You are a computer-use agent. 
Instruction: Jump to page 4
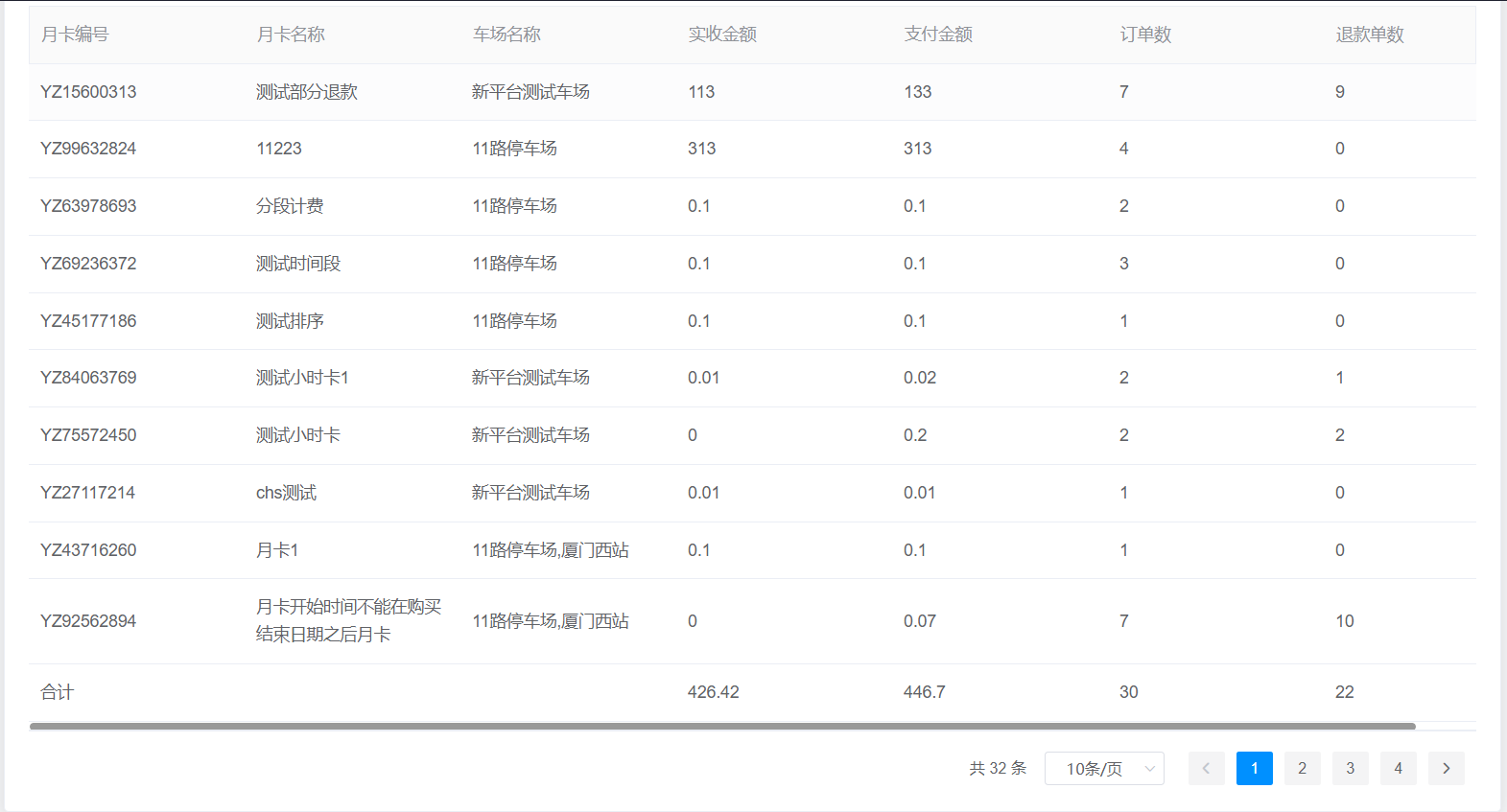pos(1398,769)
